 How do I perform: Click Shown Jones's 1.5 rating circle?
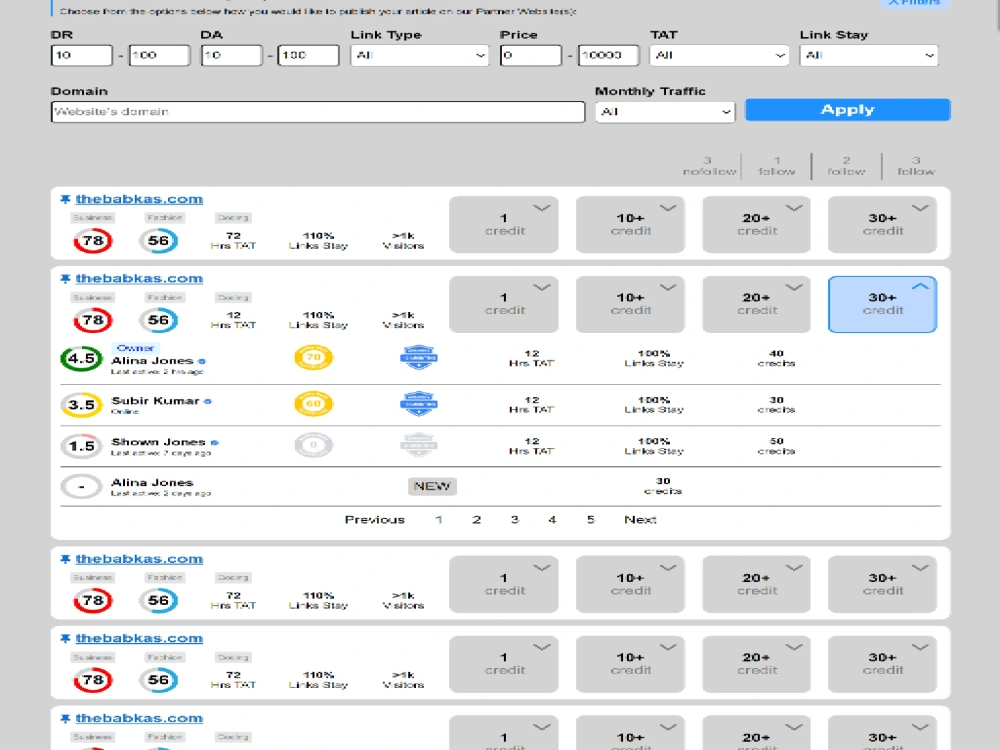pyautogui.click(x=81, y=446)
